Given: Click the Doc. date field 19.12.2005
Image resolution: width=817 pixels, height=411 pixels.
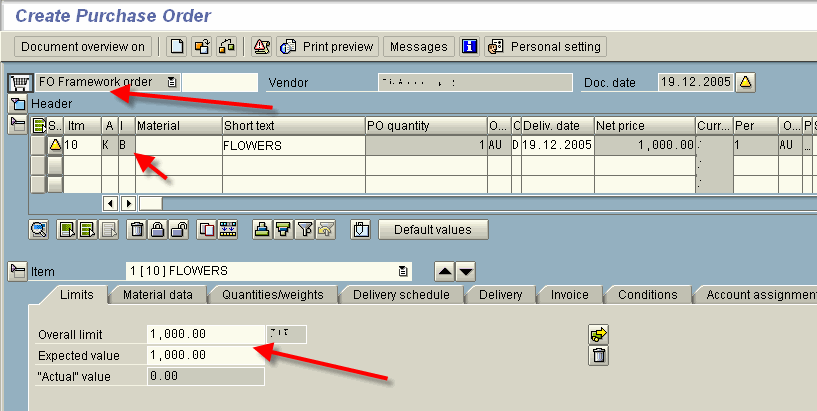Looking at the screenshot, I should 696,82.
